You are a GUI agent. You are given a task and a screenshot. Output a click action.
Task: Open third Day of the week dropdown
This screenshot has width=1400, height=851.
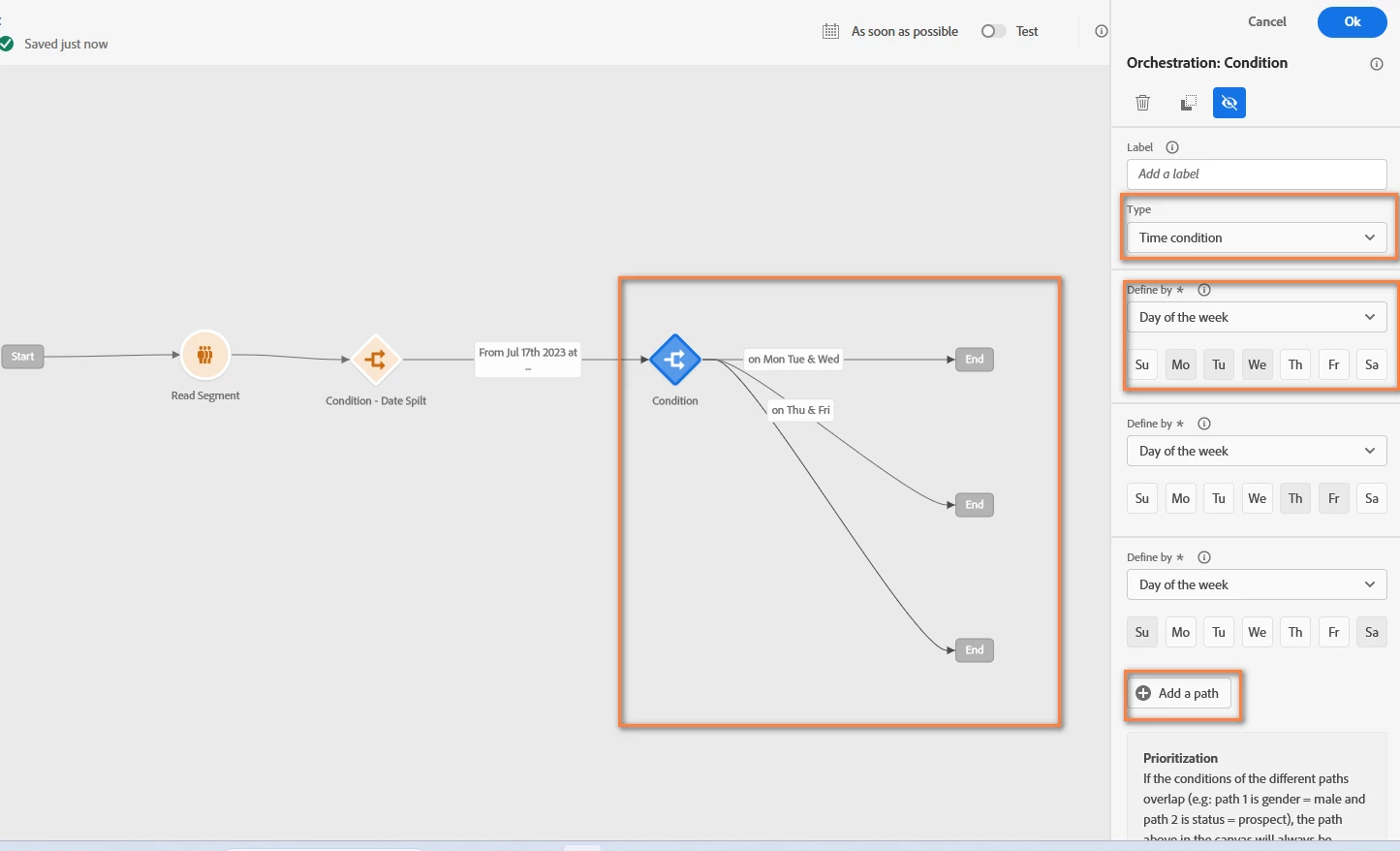coord(1257,584)
